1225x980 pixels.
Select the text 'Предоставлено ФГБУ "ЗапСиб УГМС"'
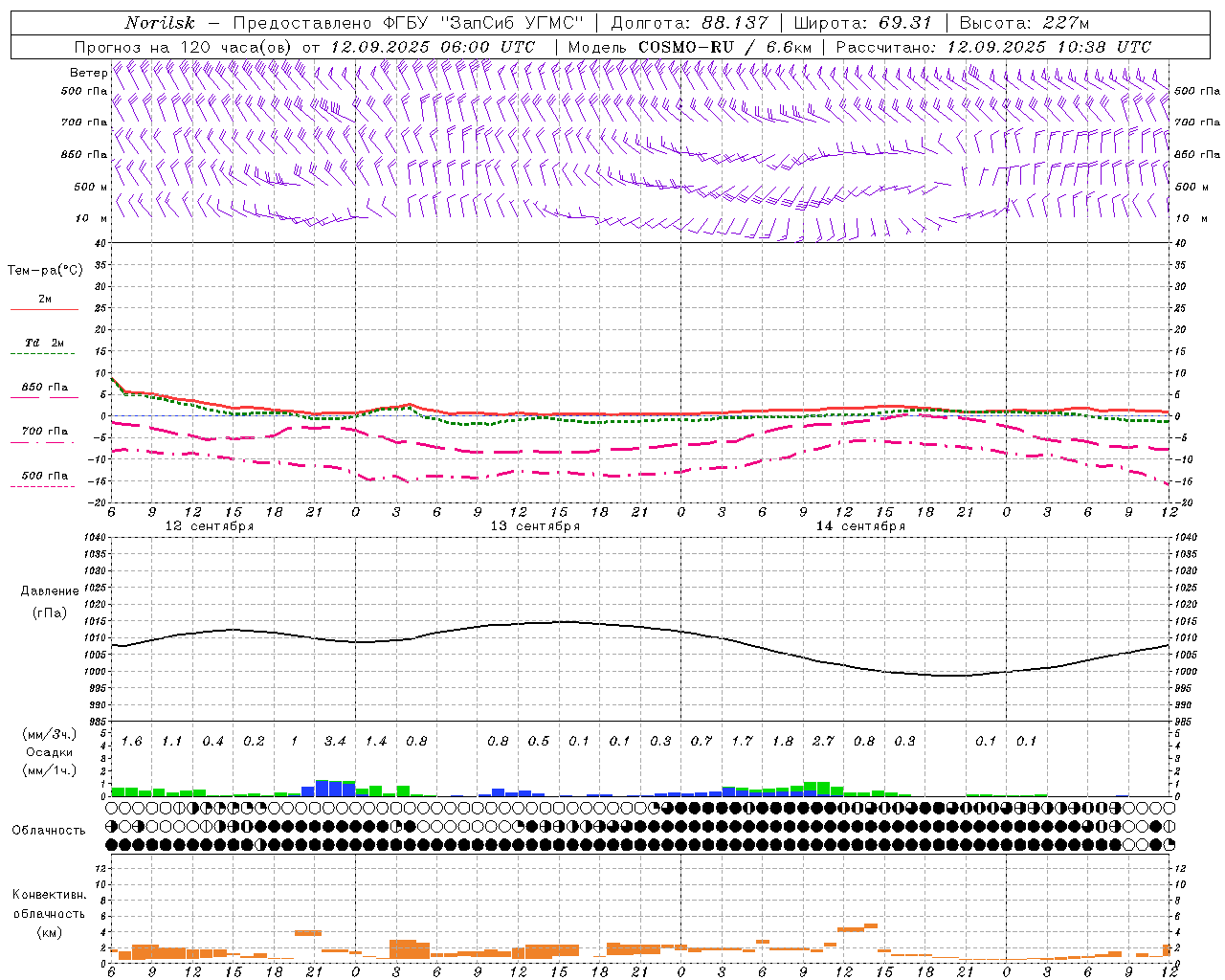click(409, 23)
